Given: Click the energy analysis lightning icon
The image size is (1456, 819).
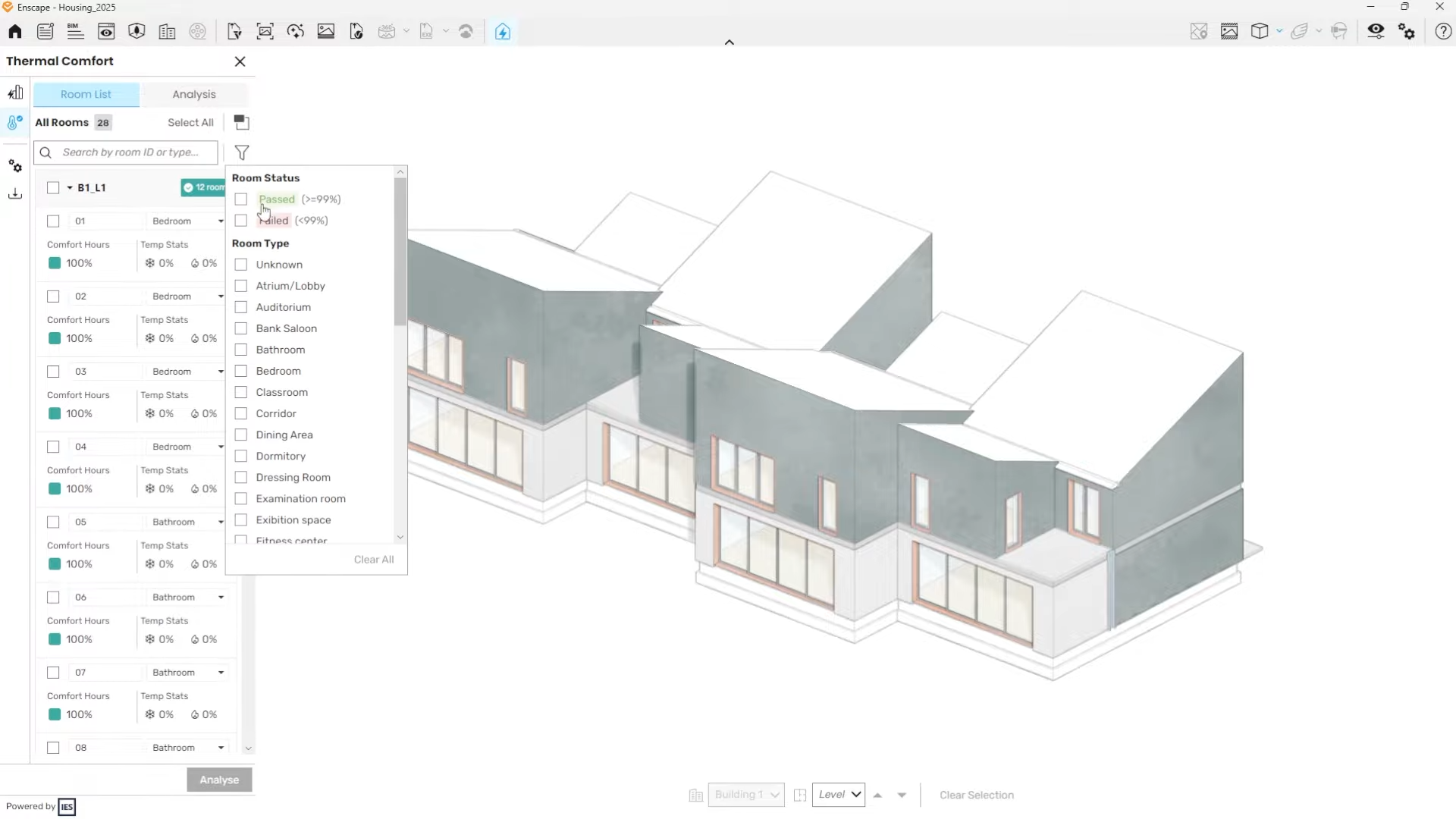Looking at the screenshot, I should pos(503,32).
